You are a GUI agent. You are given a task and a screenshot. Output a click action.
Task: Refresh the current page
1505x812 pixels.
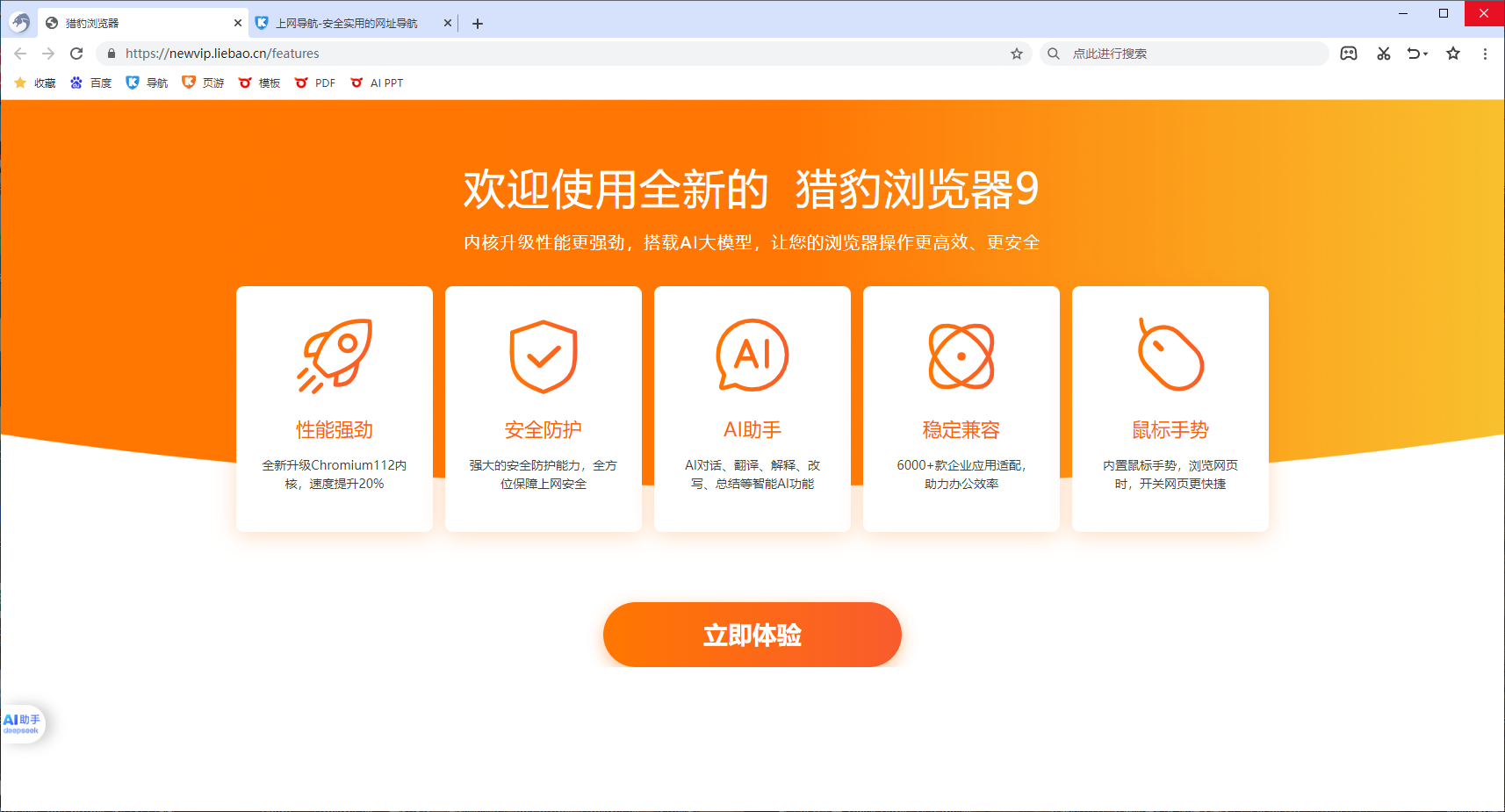pyautogui.click(x=76, y=54)
